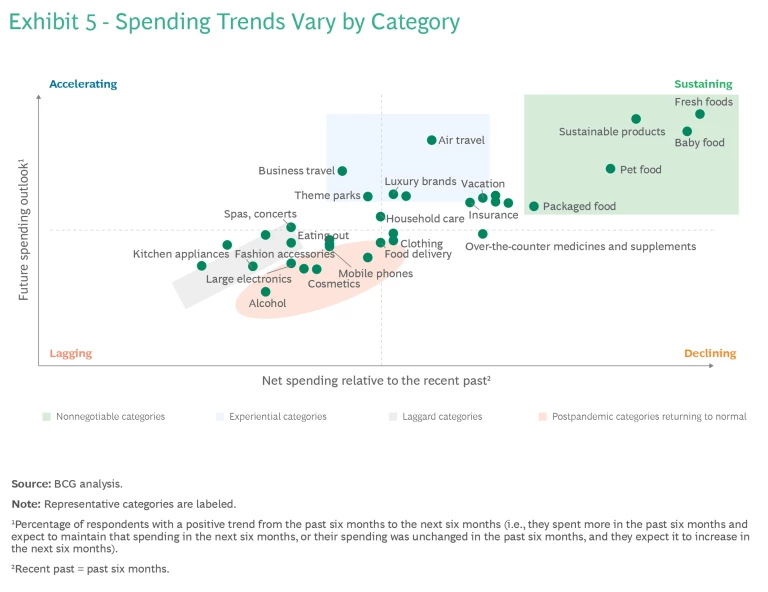The width and height of the screenshot is (768, 592).
Task: Select the Sustaining quadrant label
Action: 703,84
